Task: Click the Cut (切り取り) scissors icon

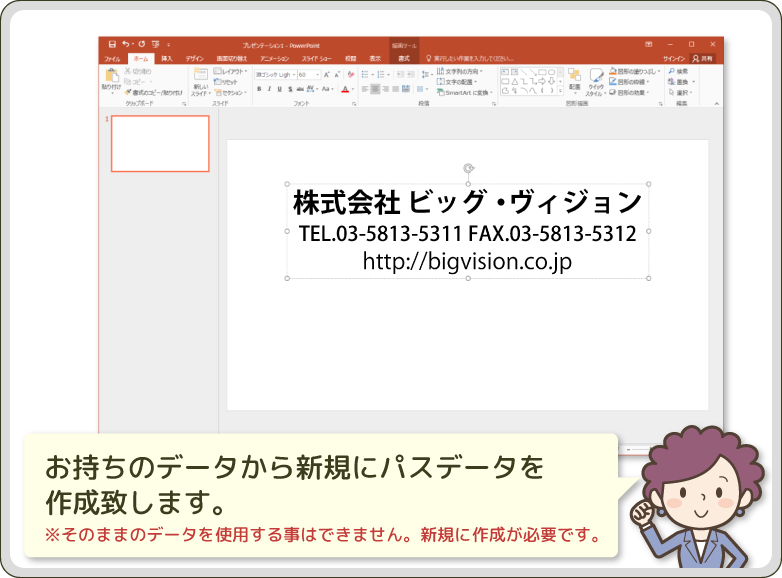Action: coord(128,71)
